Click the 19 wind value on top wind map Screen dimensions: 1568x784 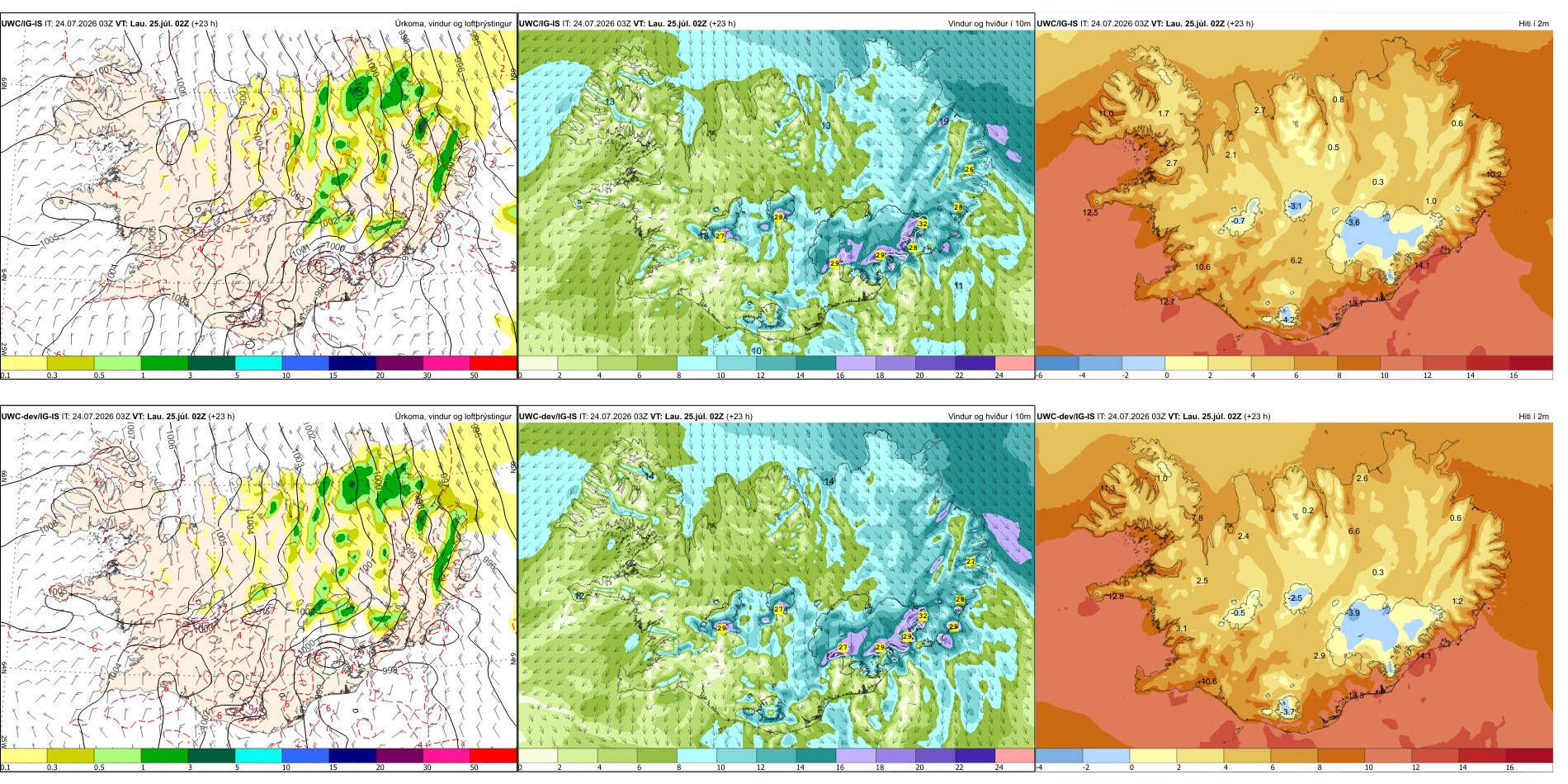944,121
